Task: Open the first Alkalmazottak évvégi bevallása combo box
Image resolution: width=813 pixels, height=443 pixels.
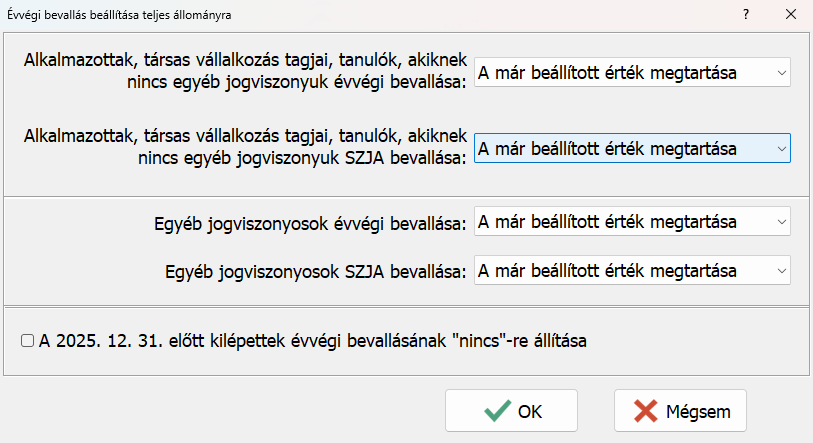Action: [620, 72]
